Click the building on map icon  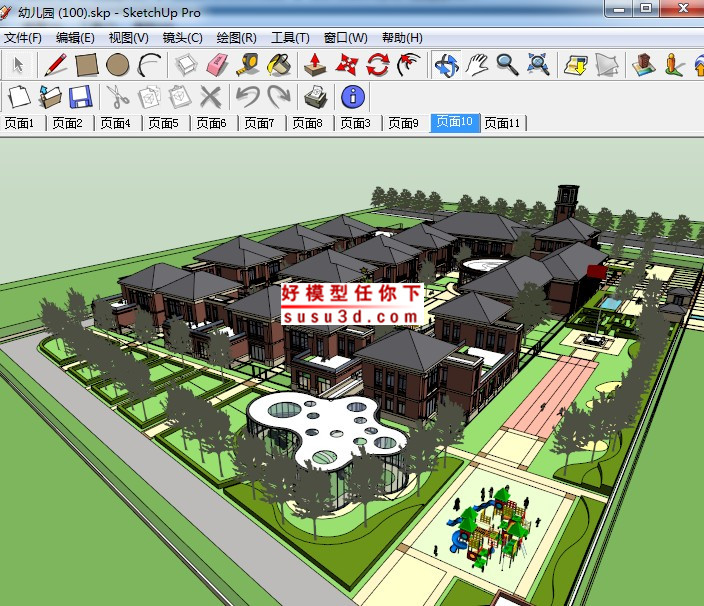click(x=644, y=65)
